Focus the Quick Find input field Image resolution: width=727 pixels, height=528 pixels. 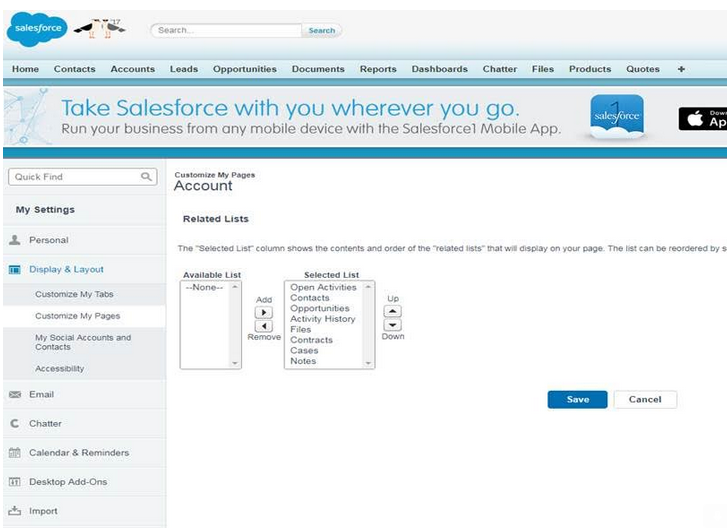coord(83,177)
